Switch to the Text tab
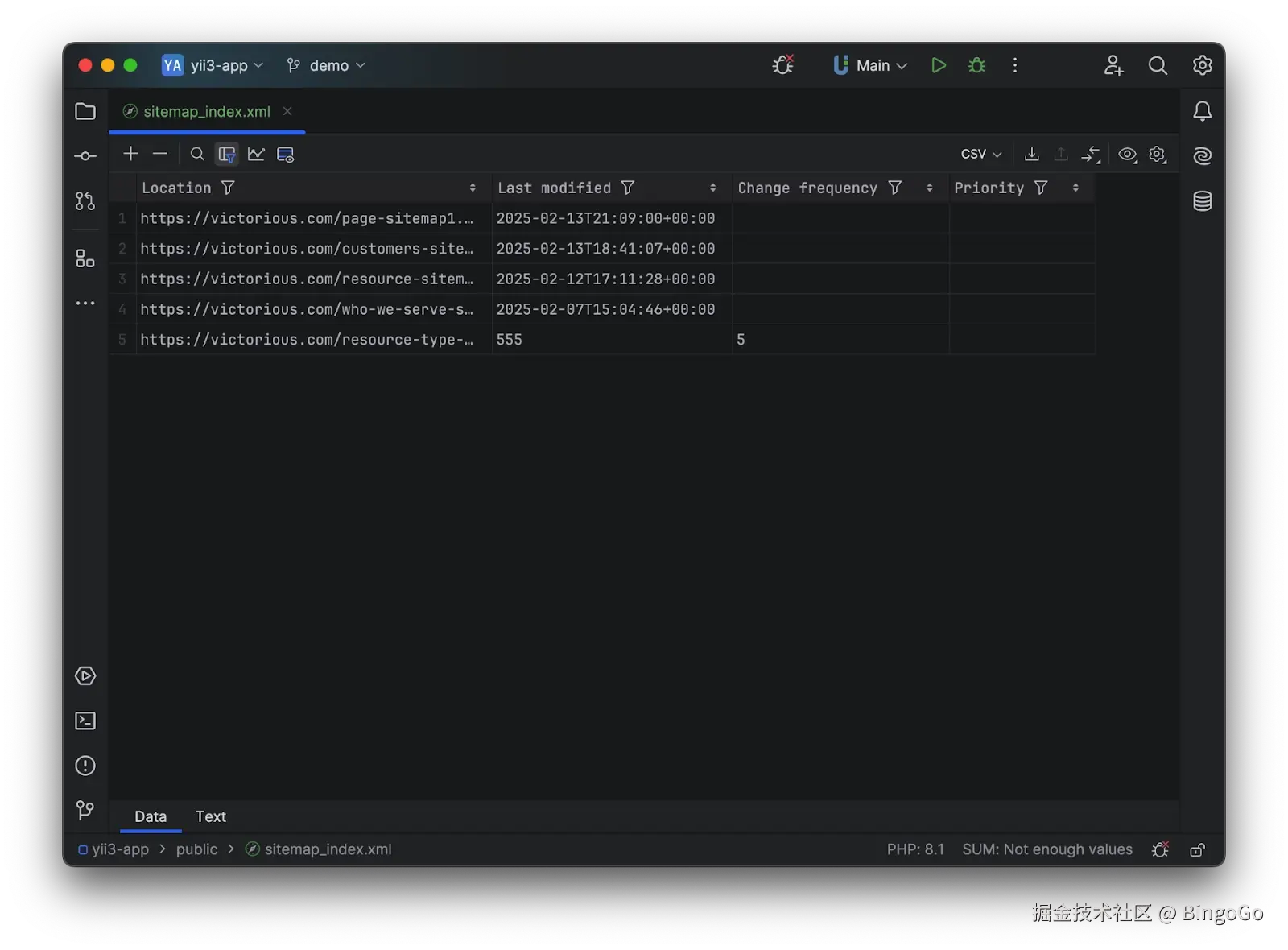 click(210, 816)
